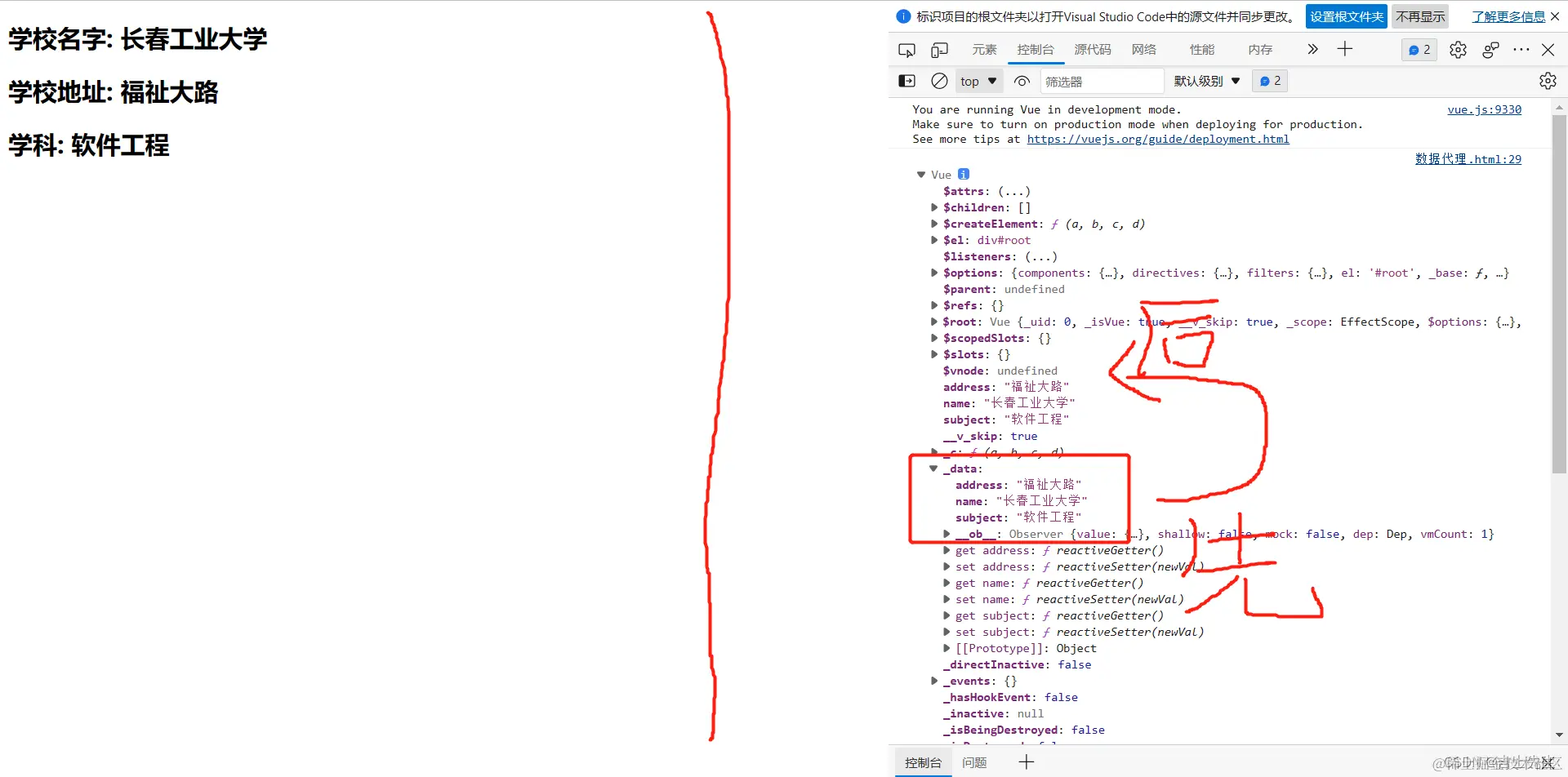This screenshot has width=1568, height=777.
Task: Expand the $refs entry
Action: point(934,305)
